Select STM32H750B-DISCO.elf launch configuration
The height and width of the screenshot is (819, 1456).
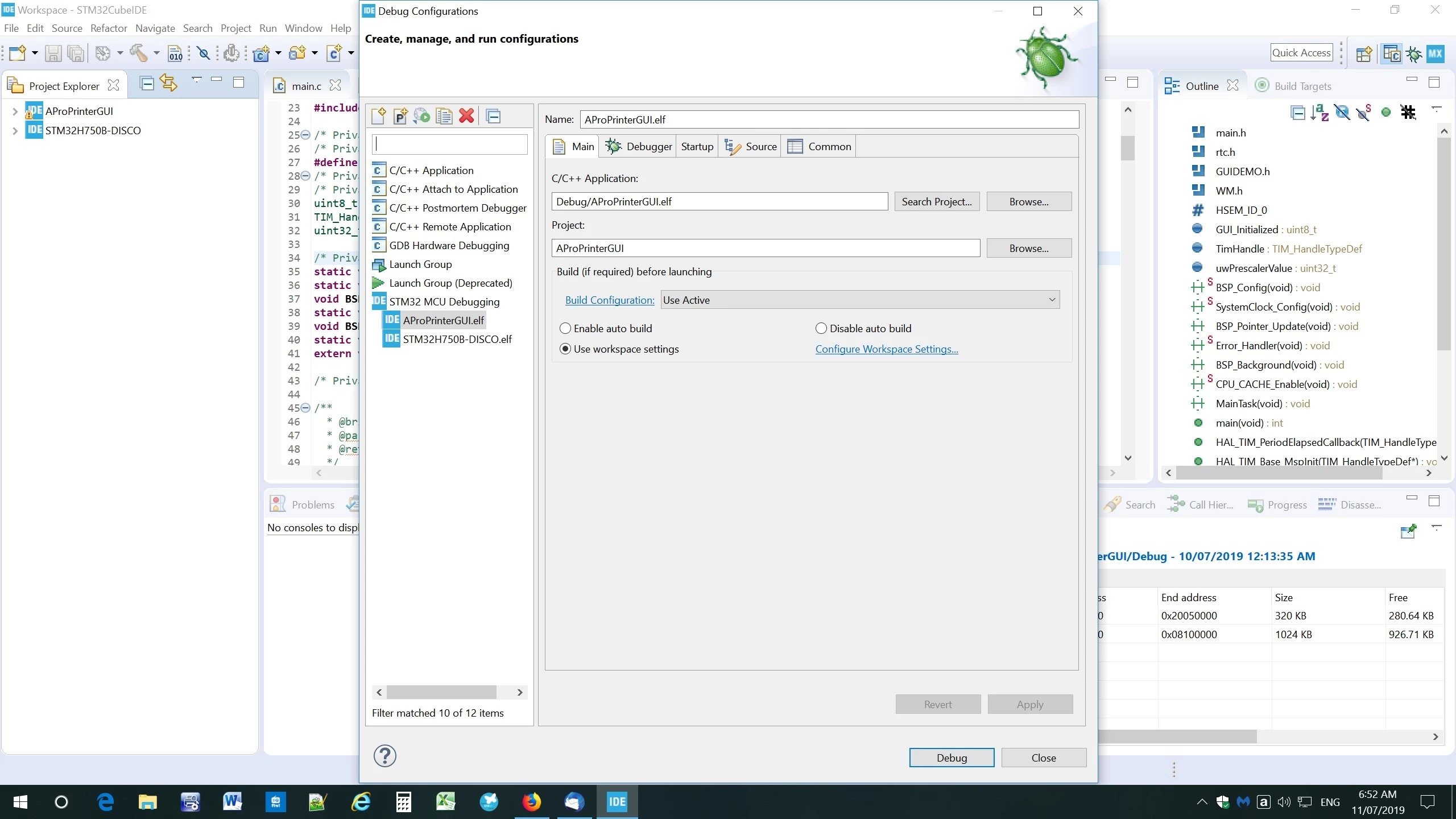pyautogui.click(x=457, y=339)
